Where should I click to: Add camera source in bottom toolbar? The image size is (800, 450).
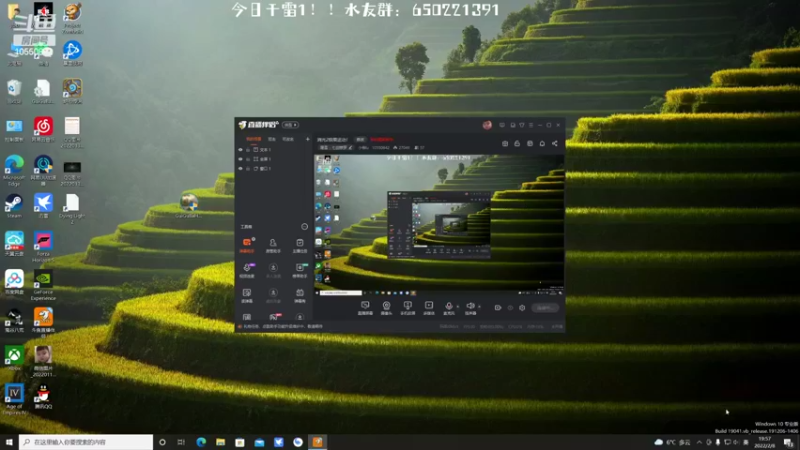[x=386, y=308]
